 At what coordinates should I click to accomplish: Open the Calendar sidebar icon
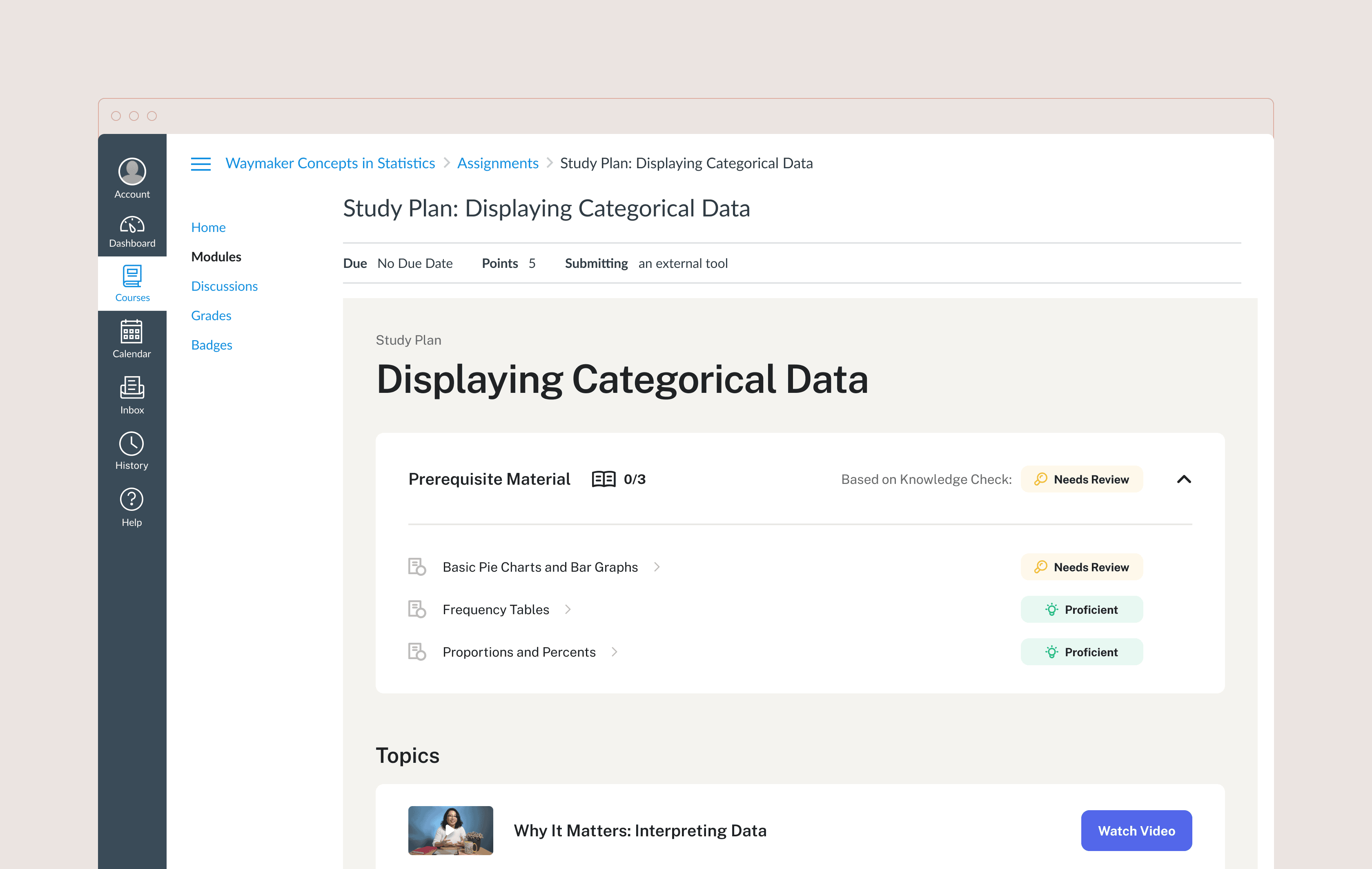[131, 332]
